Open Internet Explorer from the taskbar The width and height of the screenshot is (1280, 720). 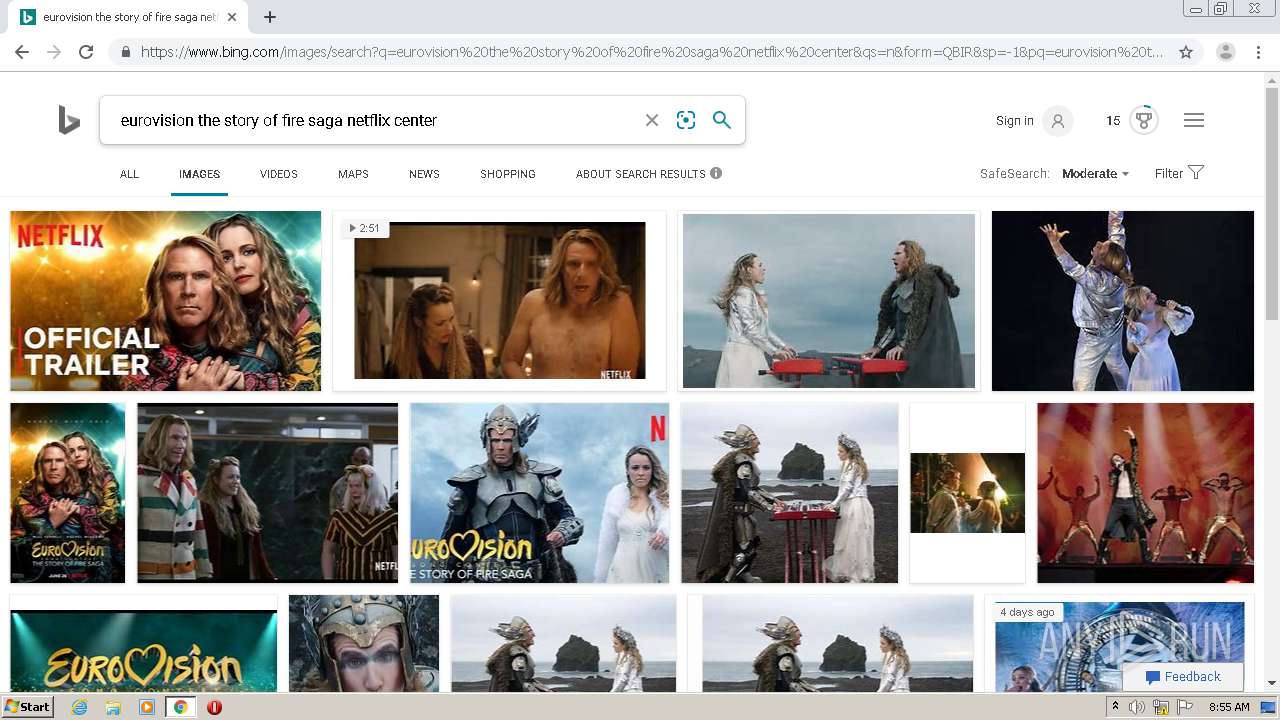(x=79, y=707)
